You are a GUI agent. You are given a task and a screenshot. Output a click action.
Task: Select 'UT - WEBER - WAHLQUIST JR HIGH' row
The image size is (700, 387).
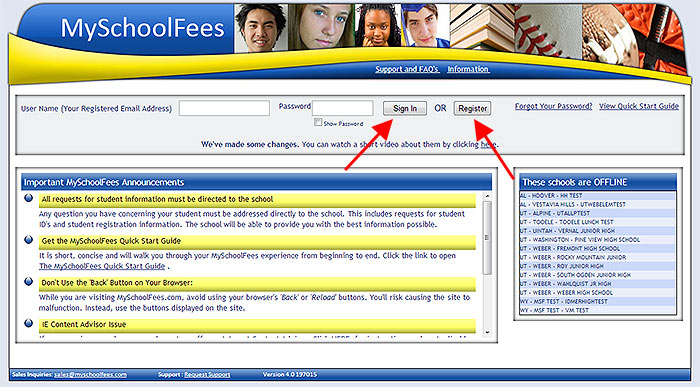597,284
